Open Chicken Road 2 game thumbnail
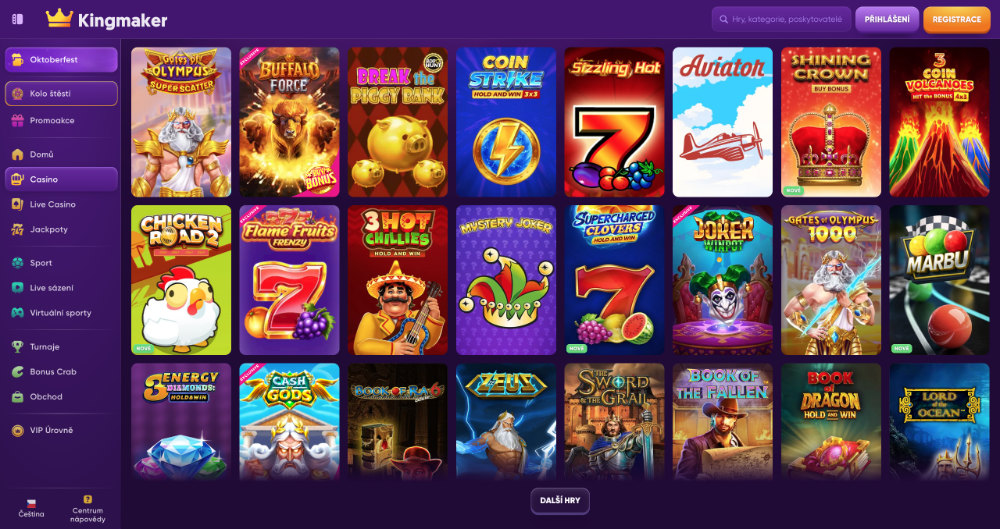The height and width of the screenshot is (529, 1000). pyautogui.click(x=181, y=279)
